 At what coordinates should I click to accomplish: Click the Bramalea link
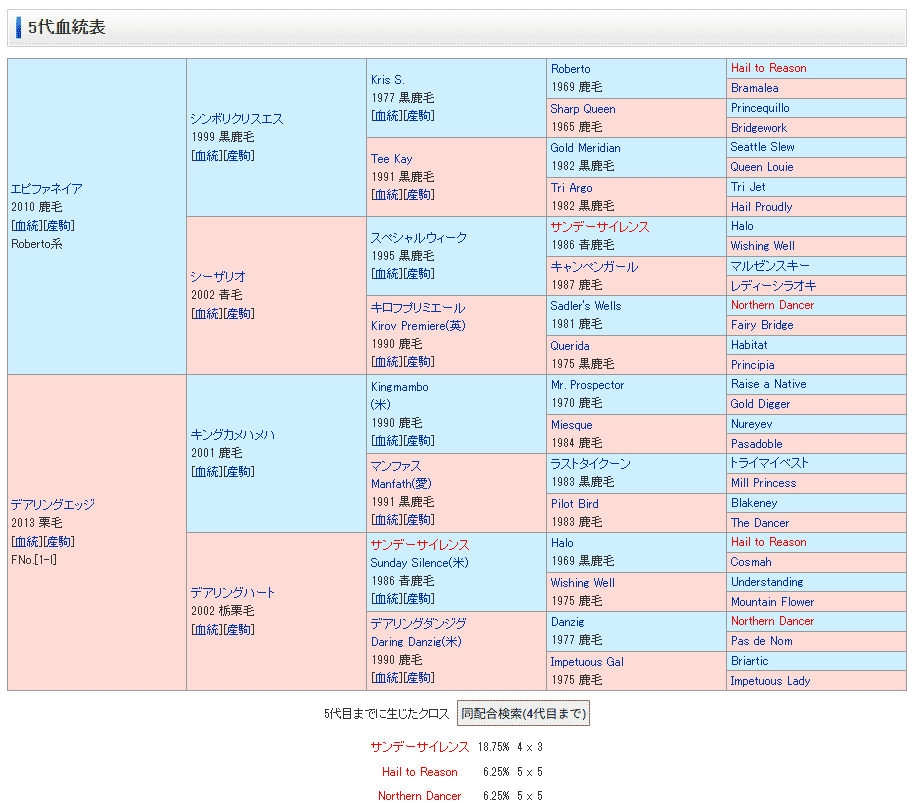755,88
